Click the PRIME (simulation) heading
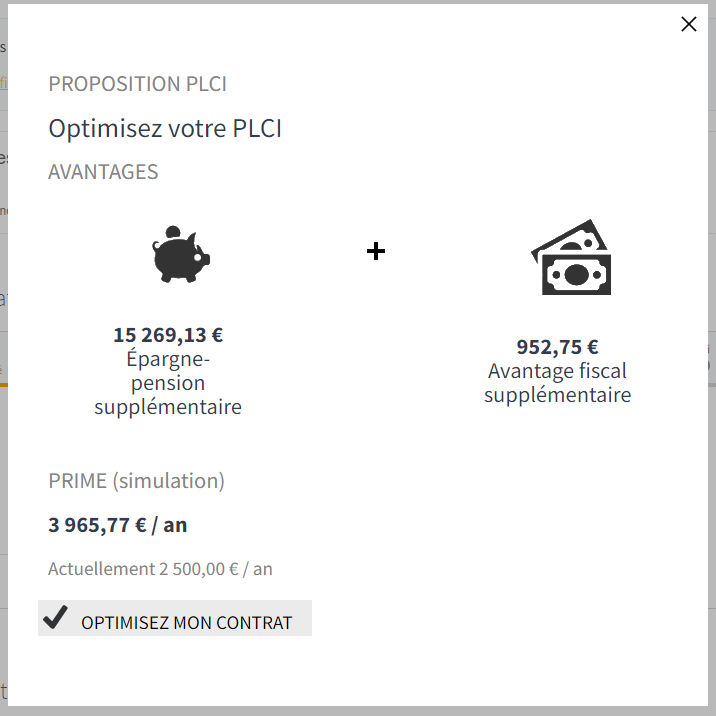Screen dimensions: 716x716 tap(136, 481)
